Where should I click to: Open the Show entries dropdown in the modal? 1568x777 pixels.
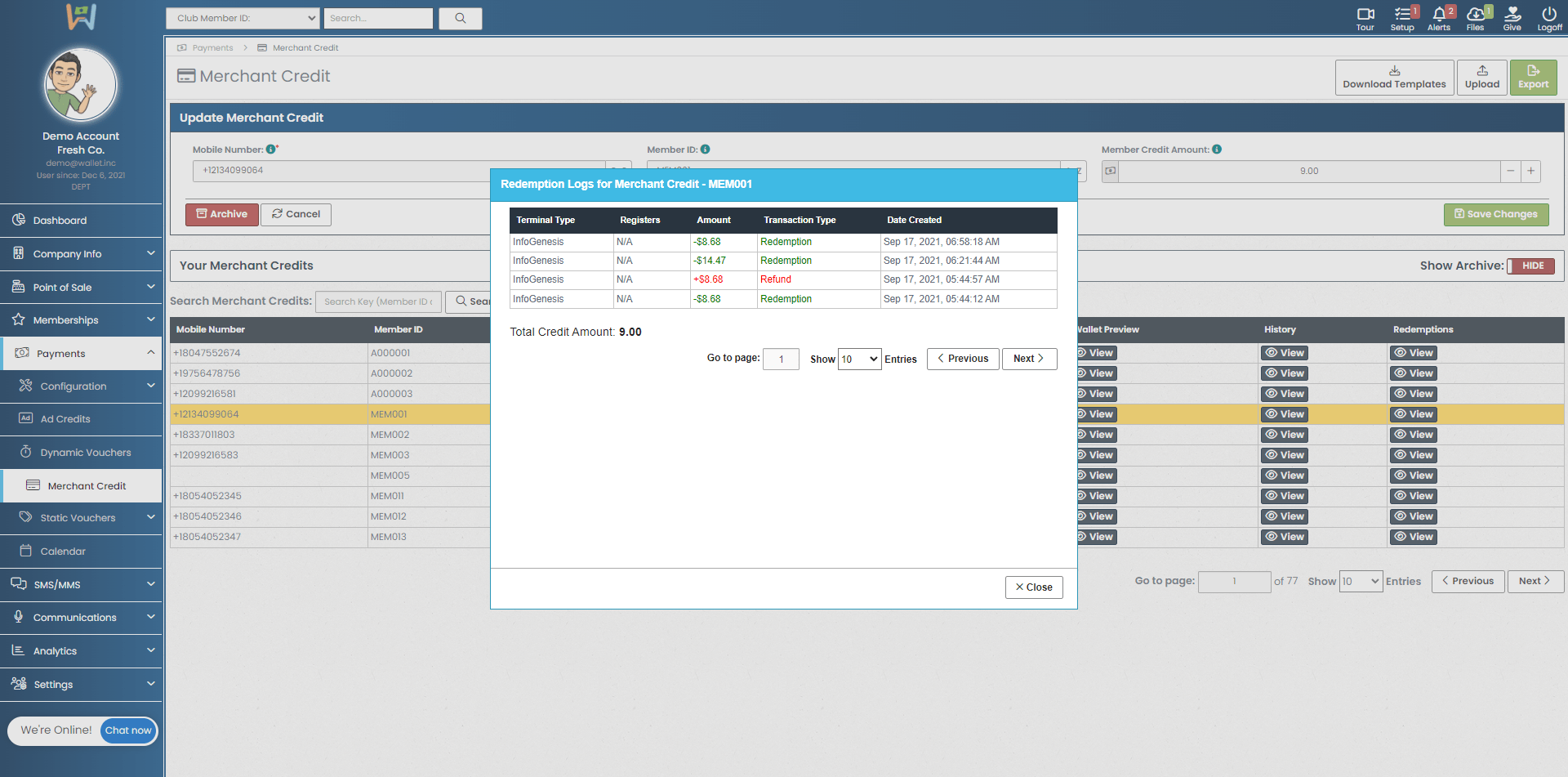click(x=859, y=359)
